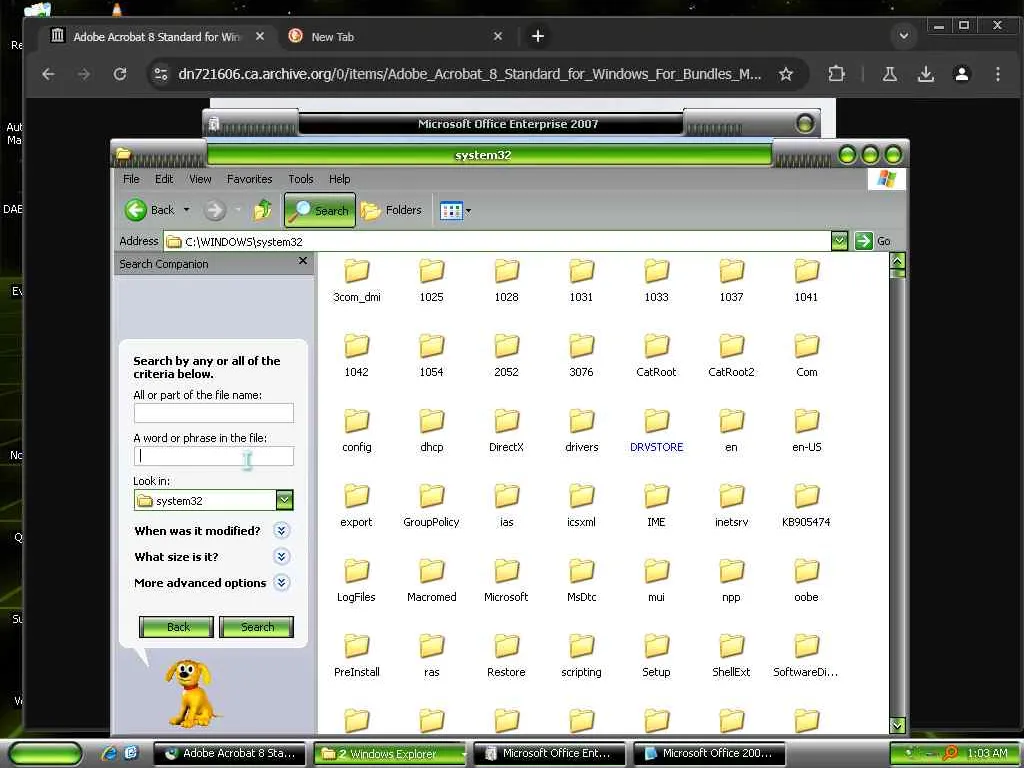Select the DRVSTORE folder
Screen dimensions: 1024x768
pos(656,431)
